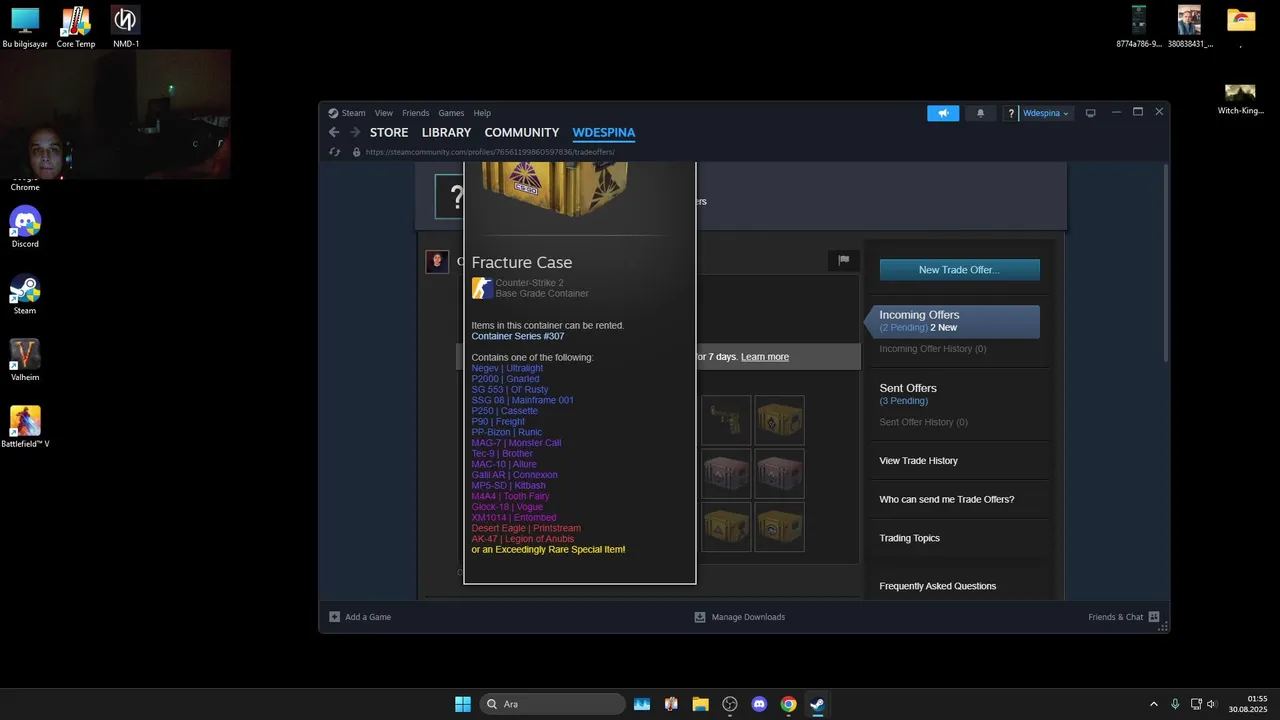
Task: Open View Trade History
Action: (x=918, y=461)
